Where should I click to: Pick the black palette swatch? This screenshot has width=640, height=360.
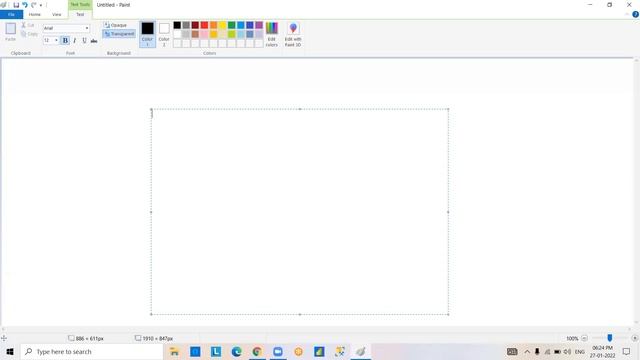tap(177, 25)
